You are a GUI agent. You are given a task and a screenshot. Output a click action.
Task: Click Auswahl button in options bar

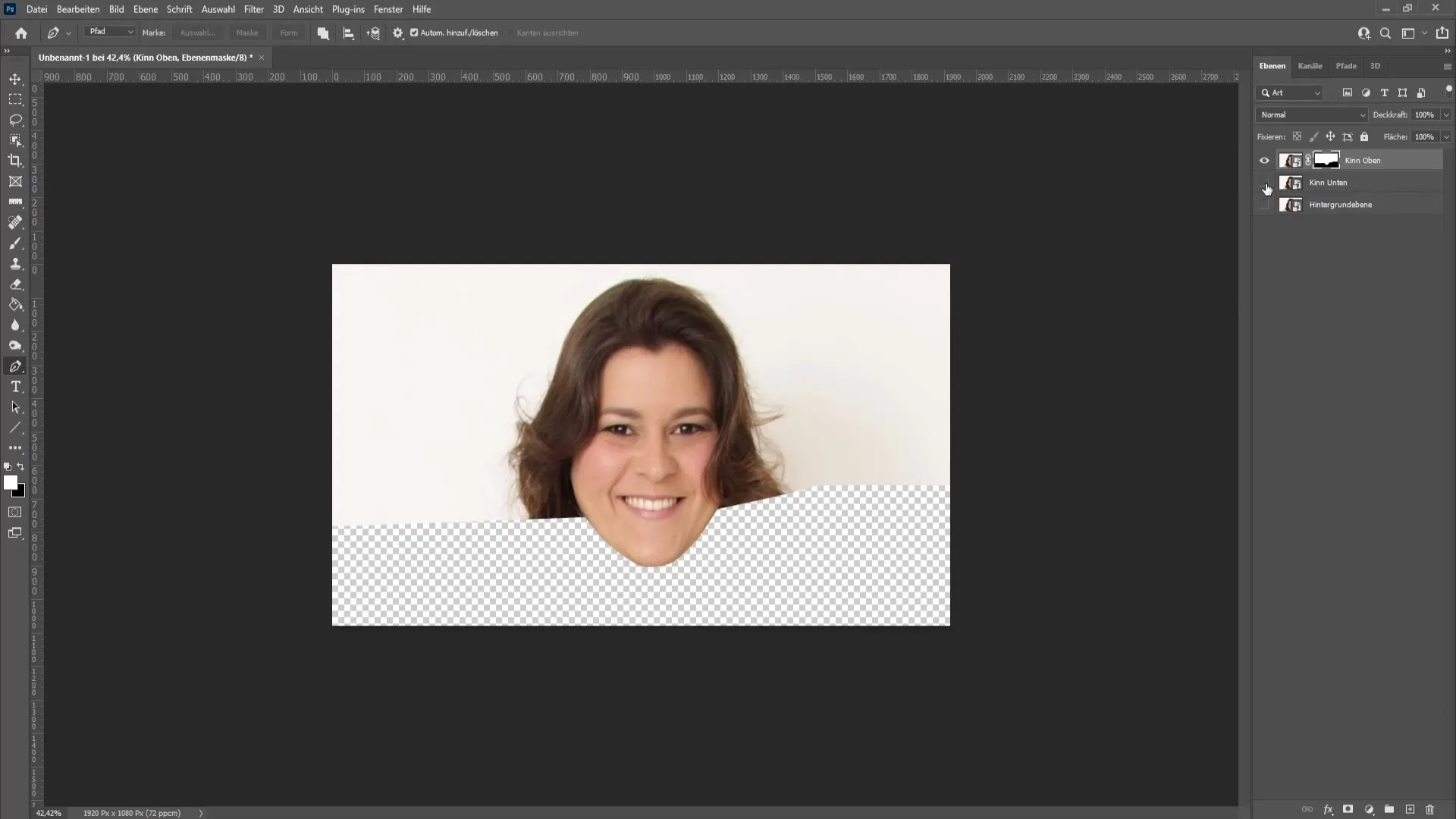tap(197, 32)
